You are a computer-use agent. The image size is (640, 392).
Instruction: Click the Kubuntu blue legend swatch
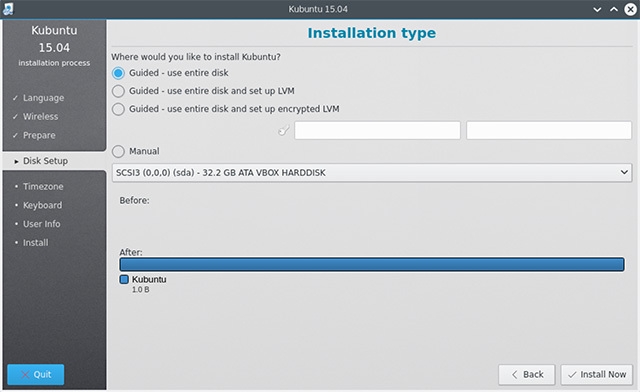(x=124, y=279)
